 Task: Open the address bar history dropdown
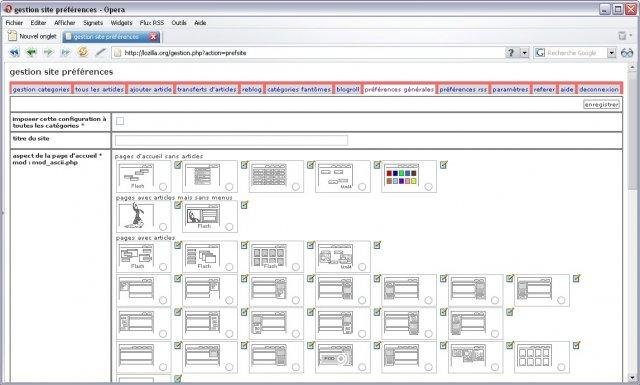524,53
